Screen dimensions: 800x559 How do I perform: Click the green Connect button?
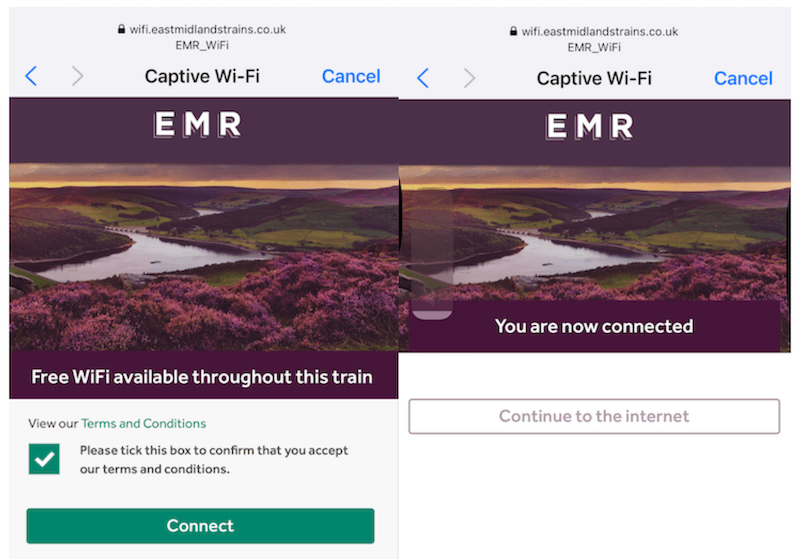pos(200,526)
